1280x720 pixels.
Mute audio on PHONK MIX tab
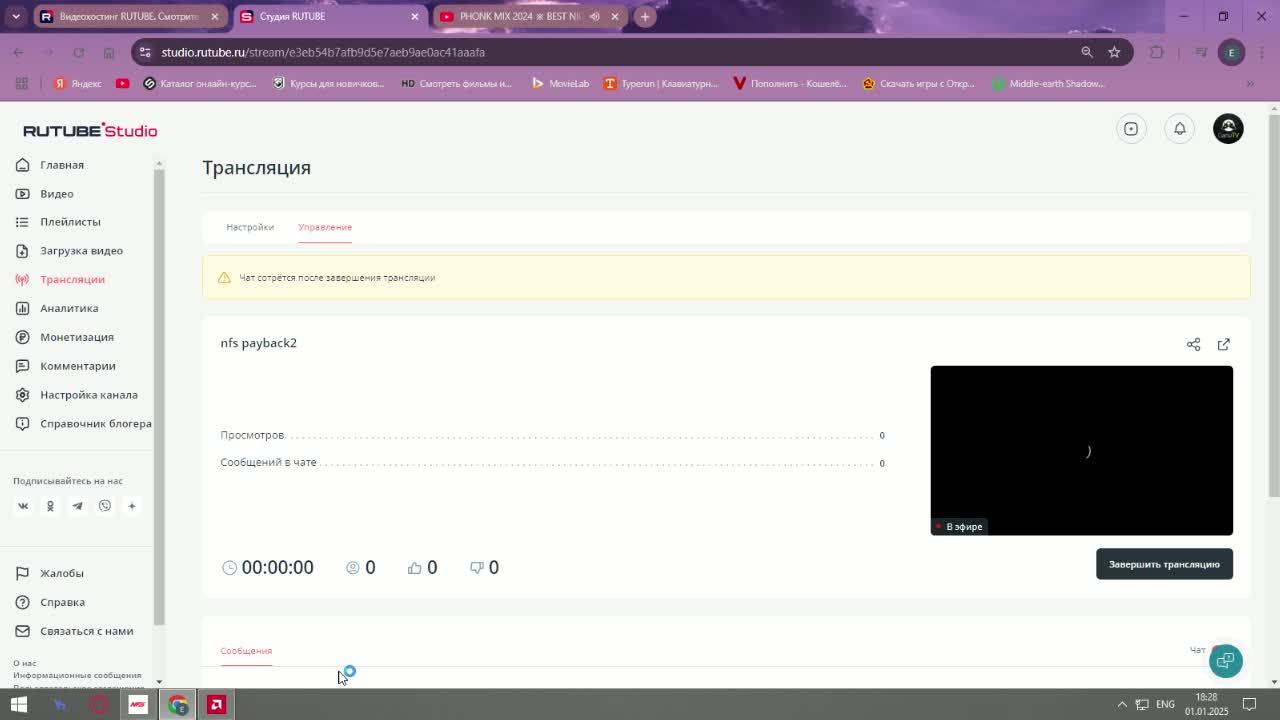pyautogui.click(x=594, y=16)
